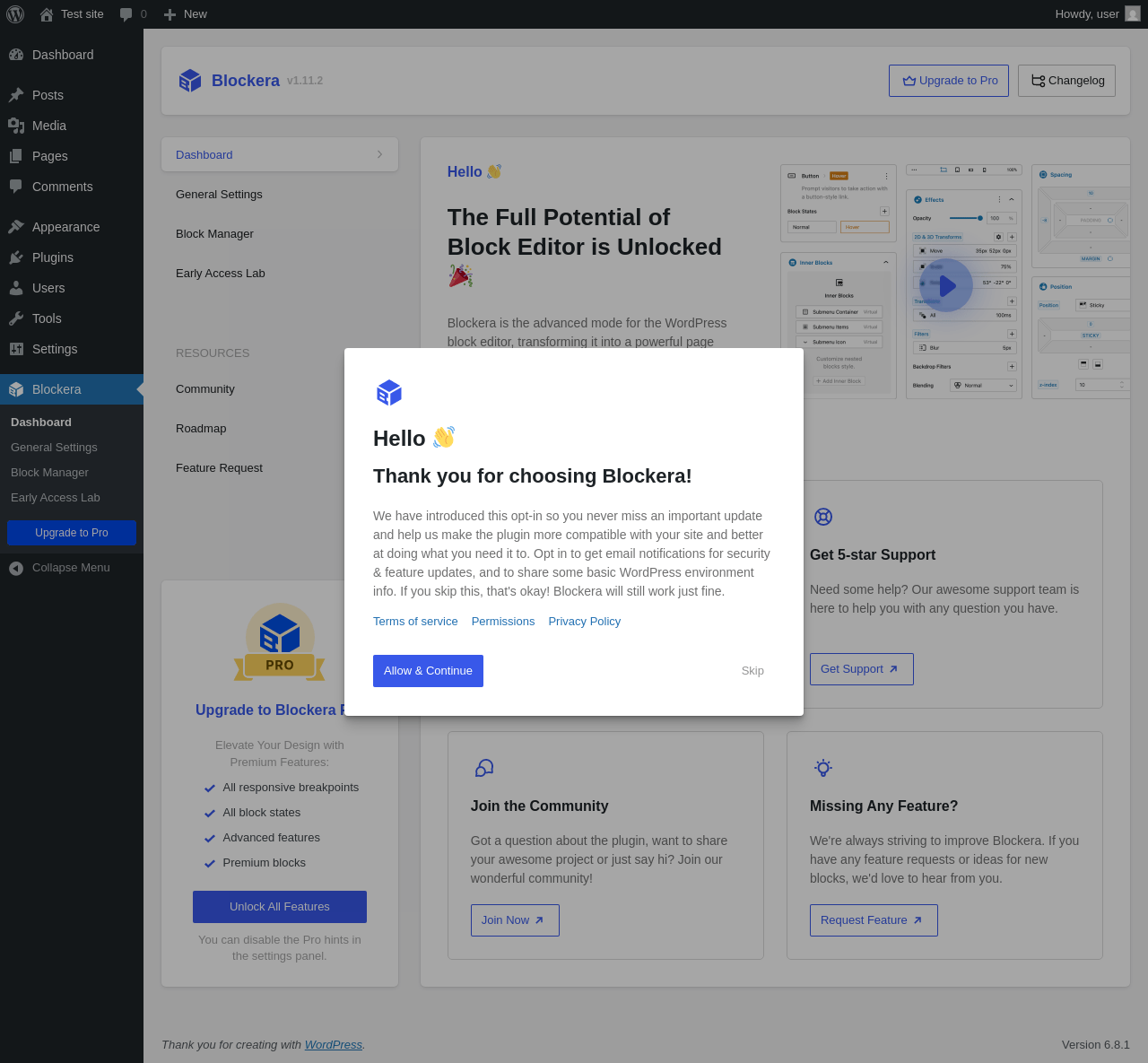Click the Blockera header logo
Viewport: 1148px width, 1063px height.
pyautogui.click(x=190, y=81)
